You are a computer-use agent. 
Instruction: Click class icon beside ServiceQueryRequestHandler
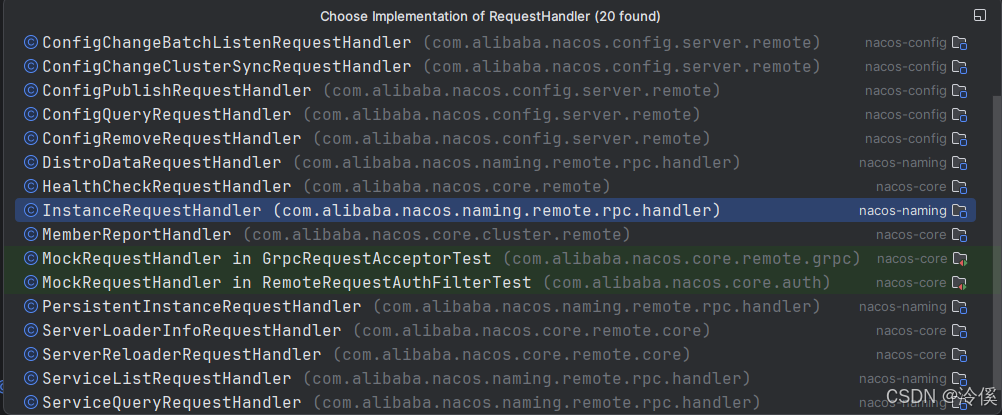[31, 402]
